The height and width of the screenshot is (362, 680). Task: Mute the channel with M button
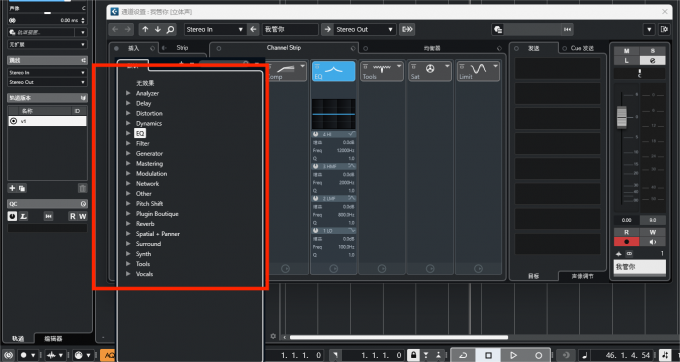[626, 51]
